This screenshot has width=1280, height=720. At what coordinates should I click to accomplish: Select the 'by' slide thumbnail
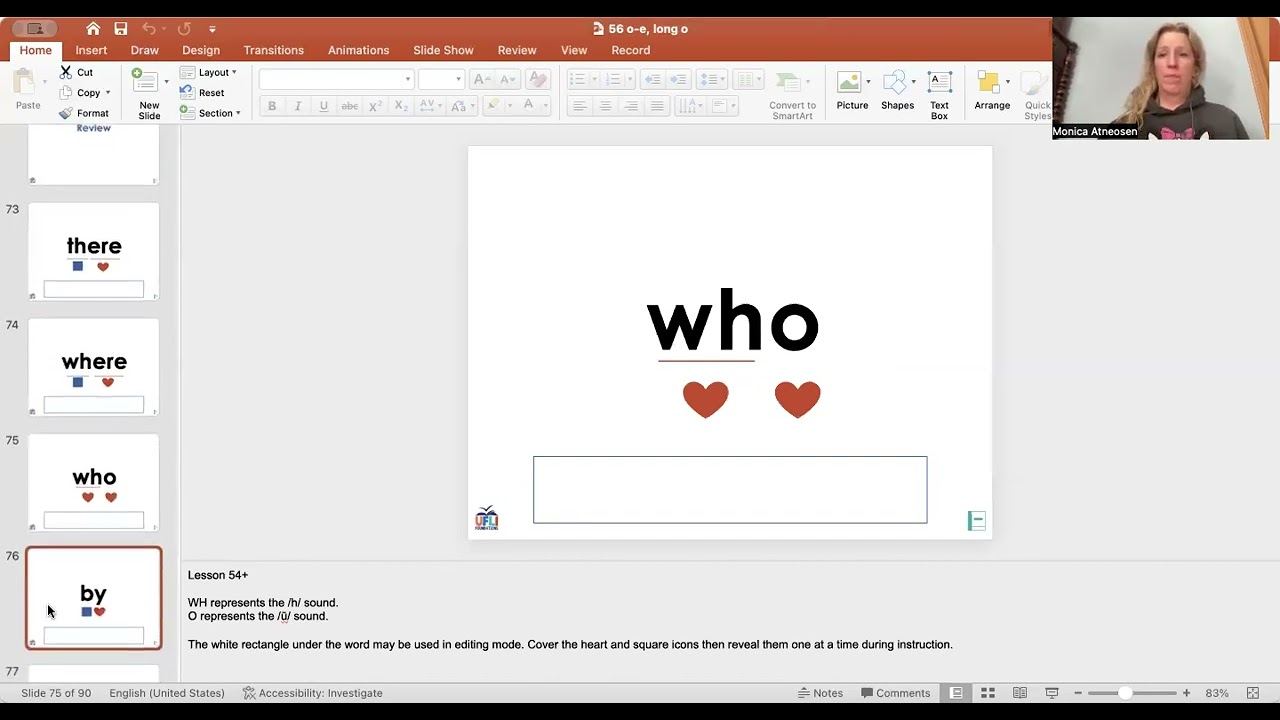[93, 598]
